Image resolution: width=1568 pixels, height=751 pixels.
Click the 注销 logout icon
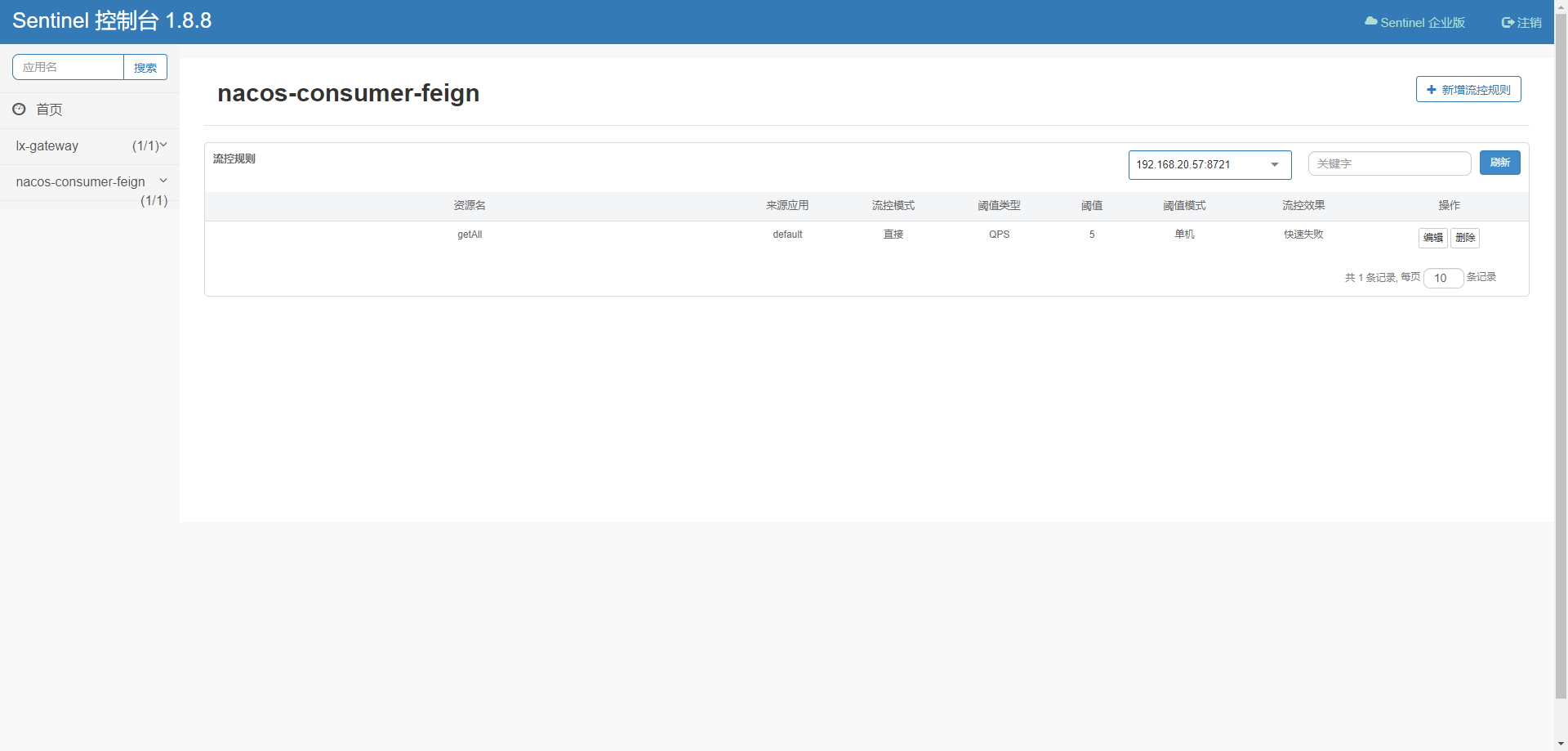coord(1508,22)
